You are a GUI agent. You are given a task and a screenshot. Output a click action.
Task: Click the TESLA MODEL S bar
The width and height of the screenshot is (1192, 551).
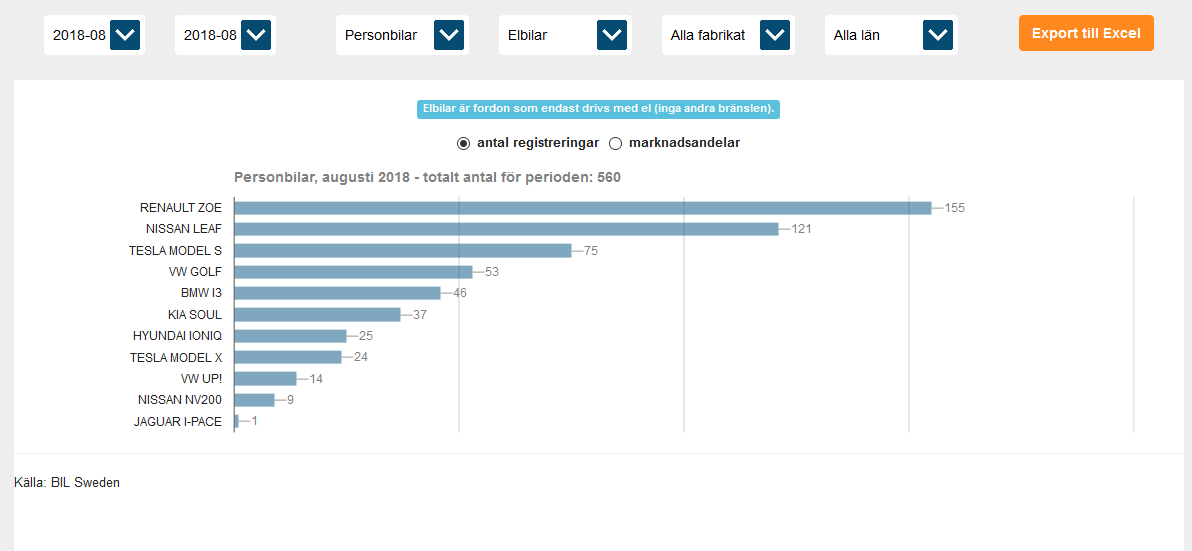click(x=403, y=250)
